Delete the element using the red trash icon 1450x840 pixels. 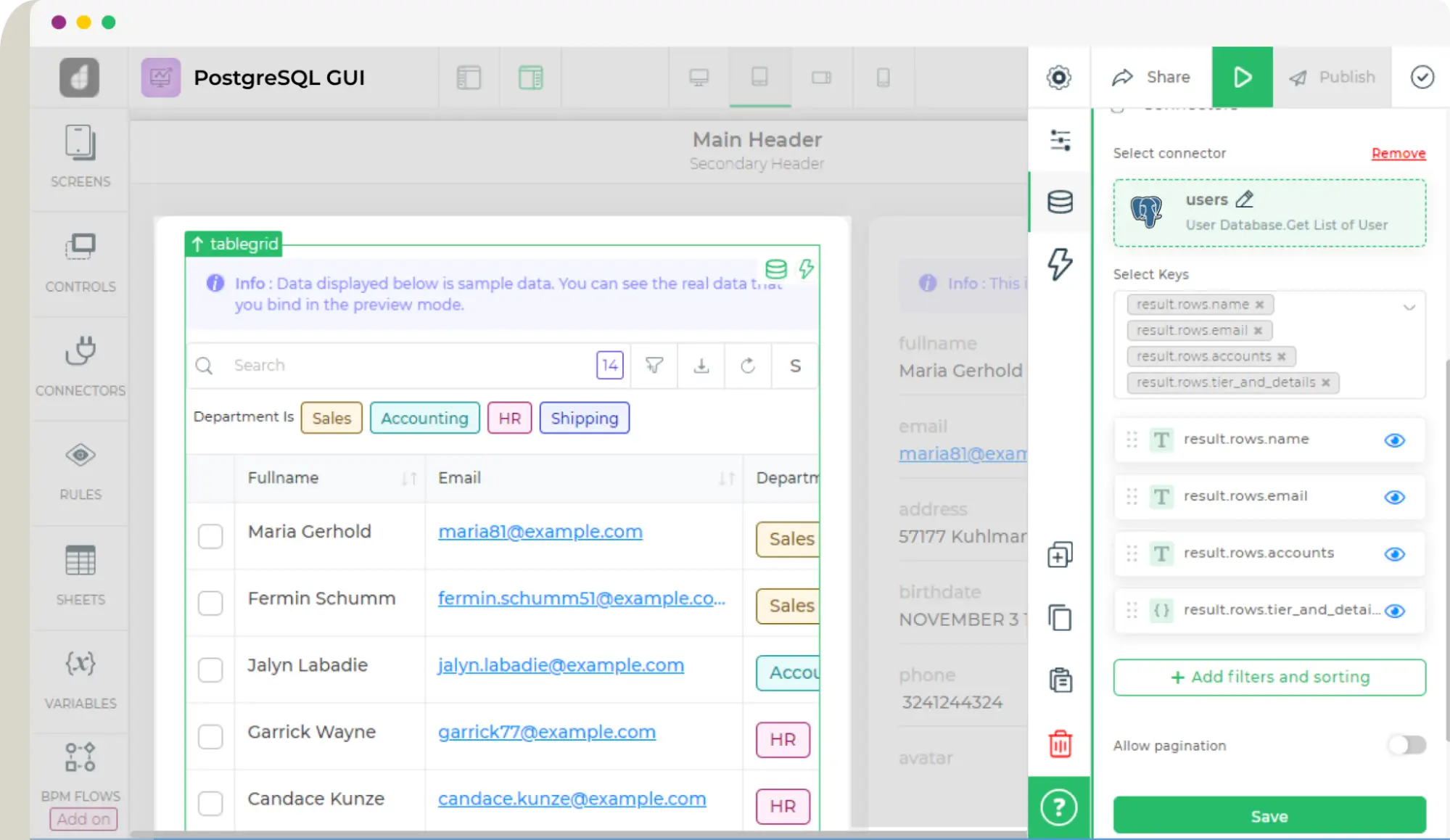point(1059,743)
